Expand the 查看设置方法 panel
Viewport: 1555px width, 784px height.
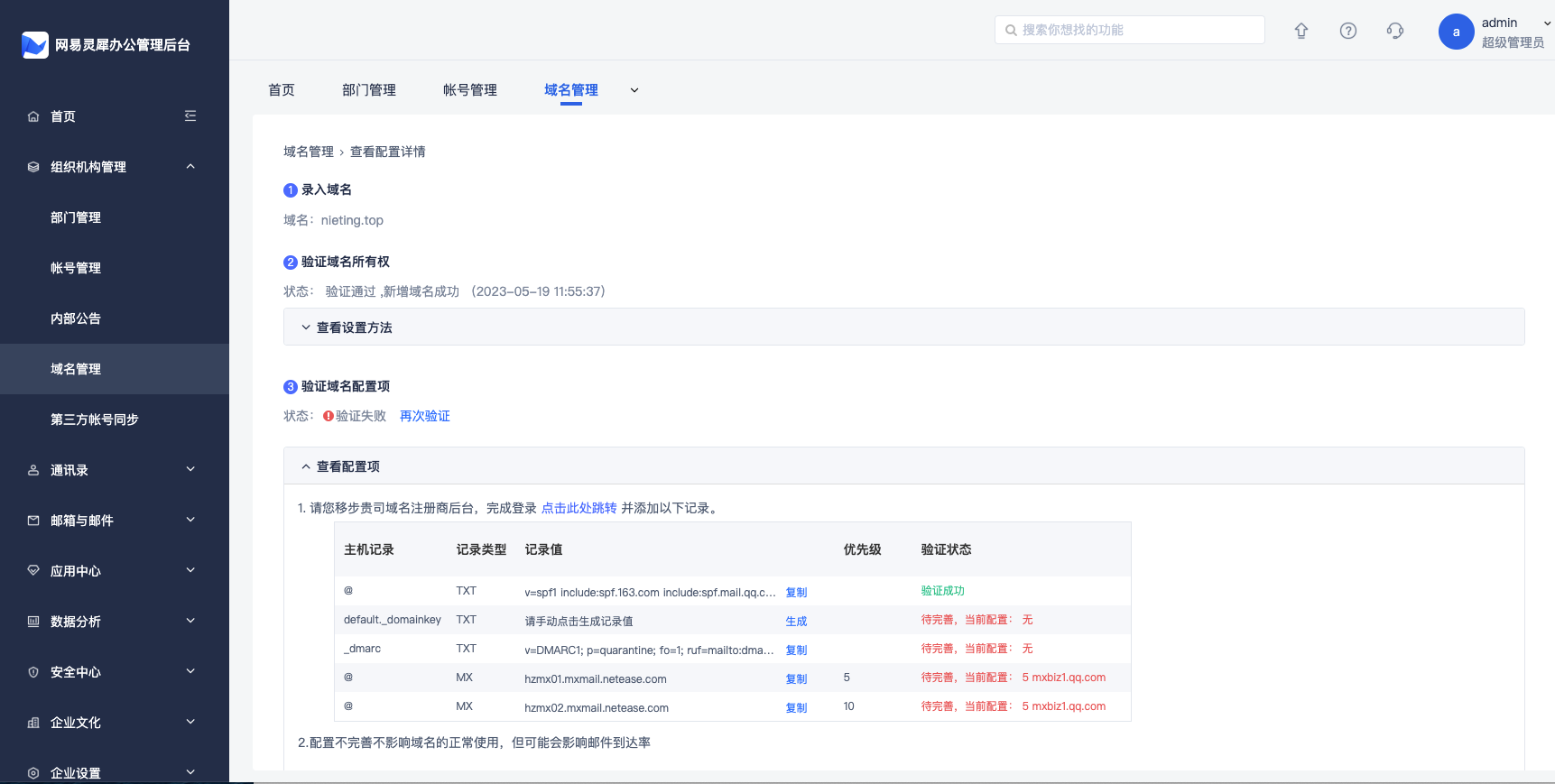pyautogui.click(x=347, y=327)
